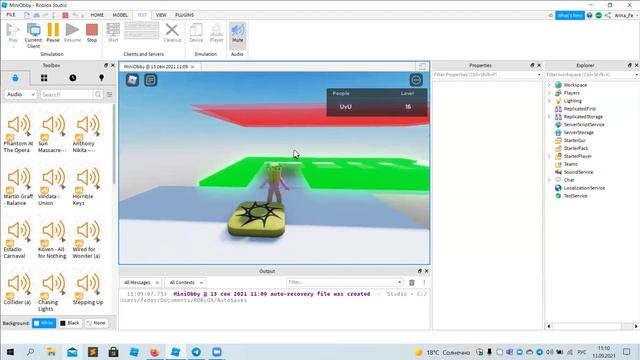
Task: Select LocalizationService in Explorer
Action: (x=584, y=188)
